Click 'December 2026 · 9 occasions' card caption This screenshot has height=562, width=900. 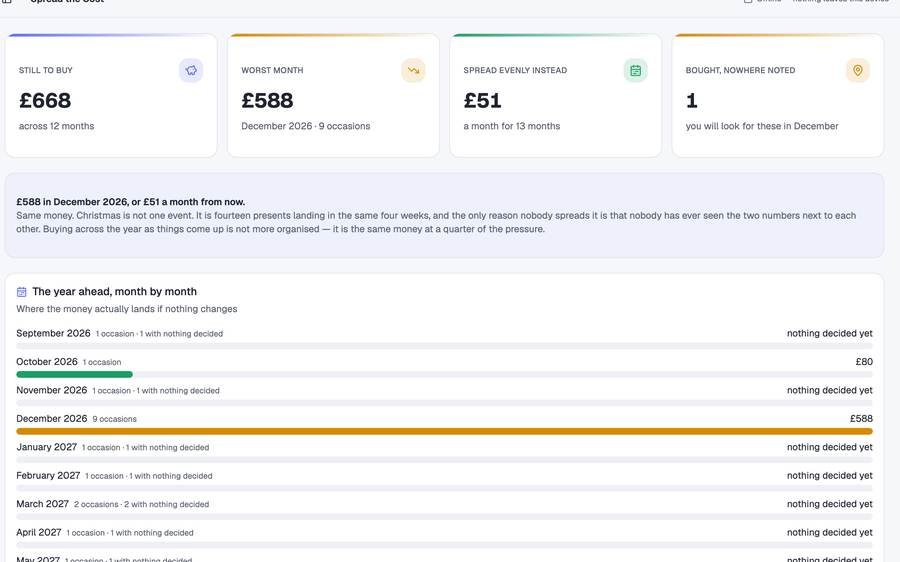click(x=305, y=126)
